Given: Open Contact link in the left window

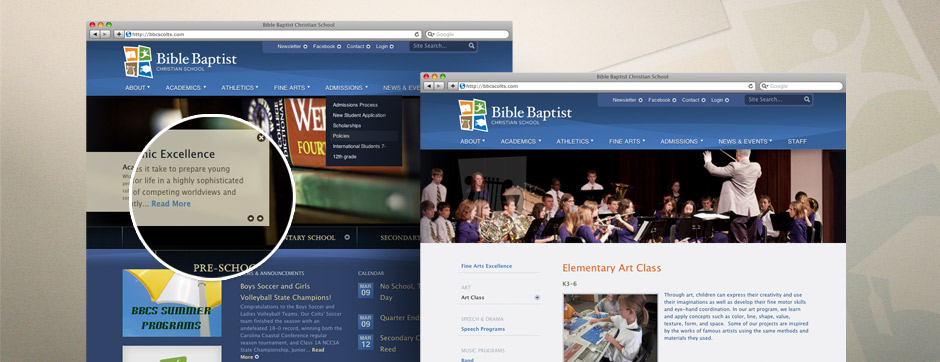Looking at the screenshot, I should pyautogui.click(x=358, y=46).
